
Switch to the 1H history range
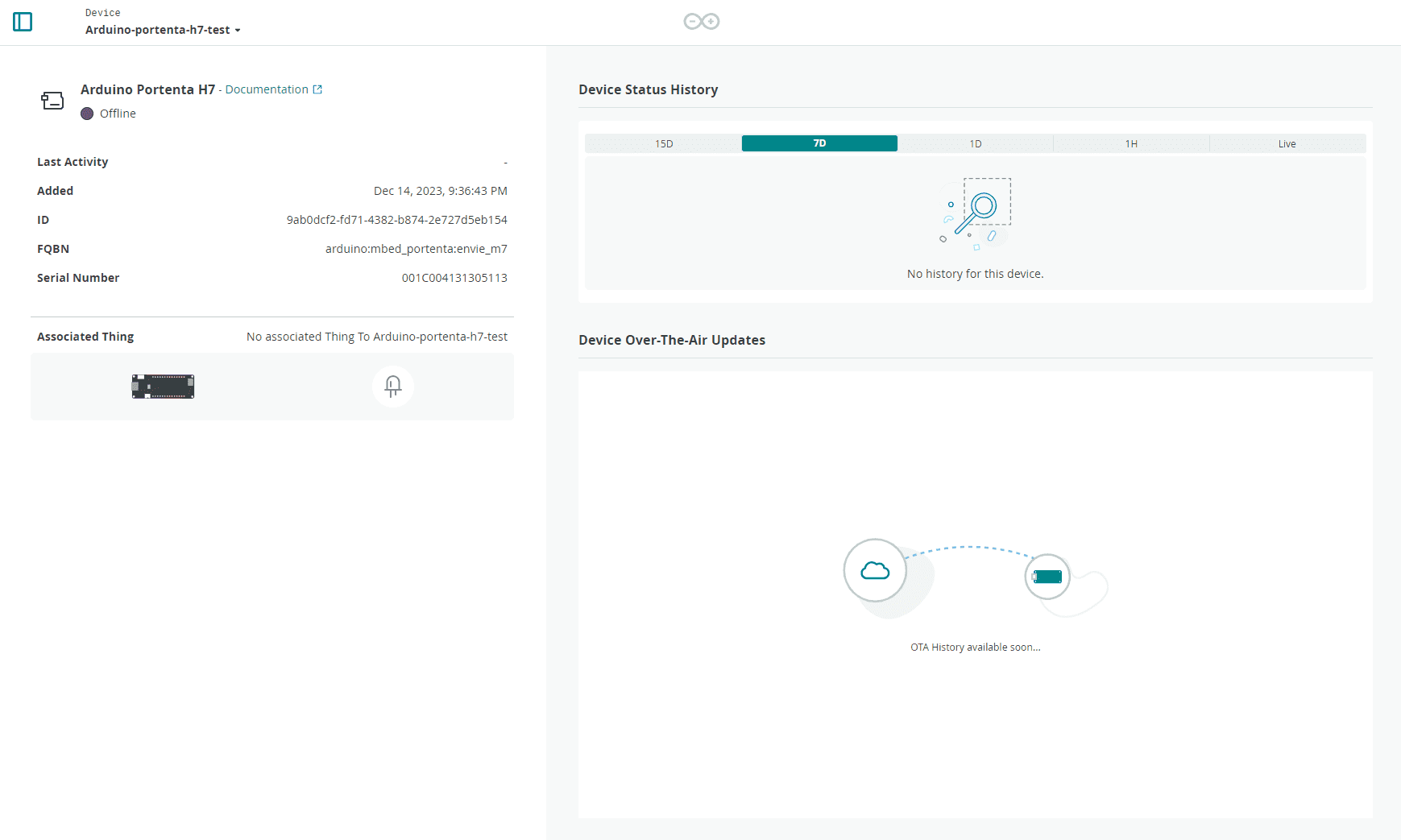[1131, 144]
